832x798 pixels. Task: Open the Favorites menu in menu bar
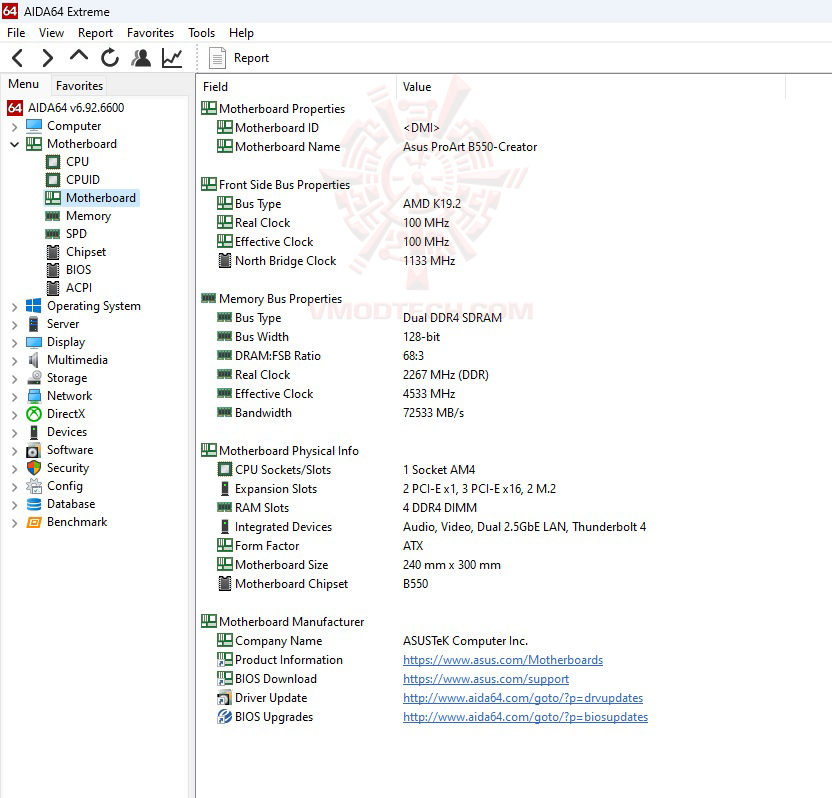(150, 33)
